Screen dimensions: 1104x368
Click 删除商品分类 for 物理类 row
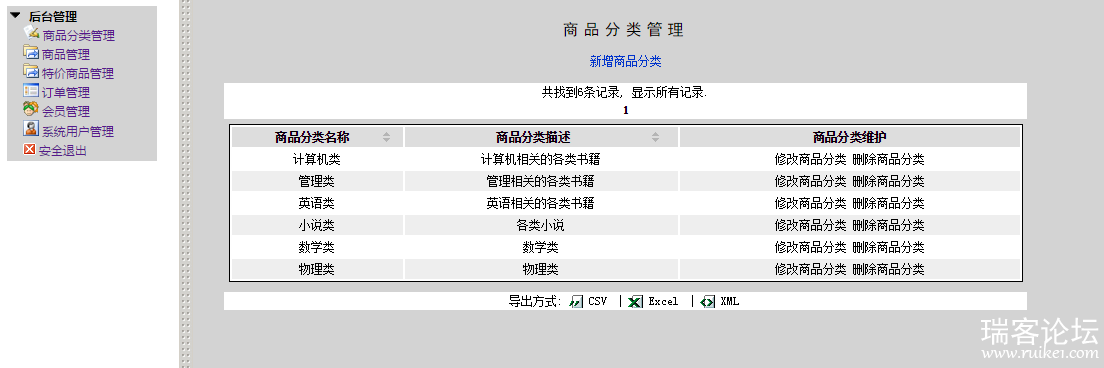[889, 269]
